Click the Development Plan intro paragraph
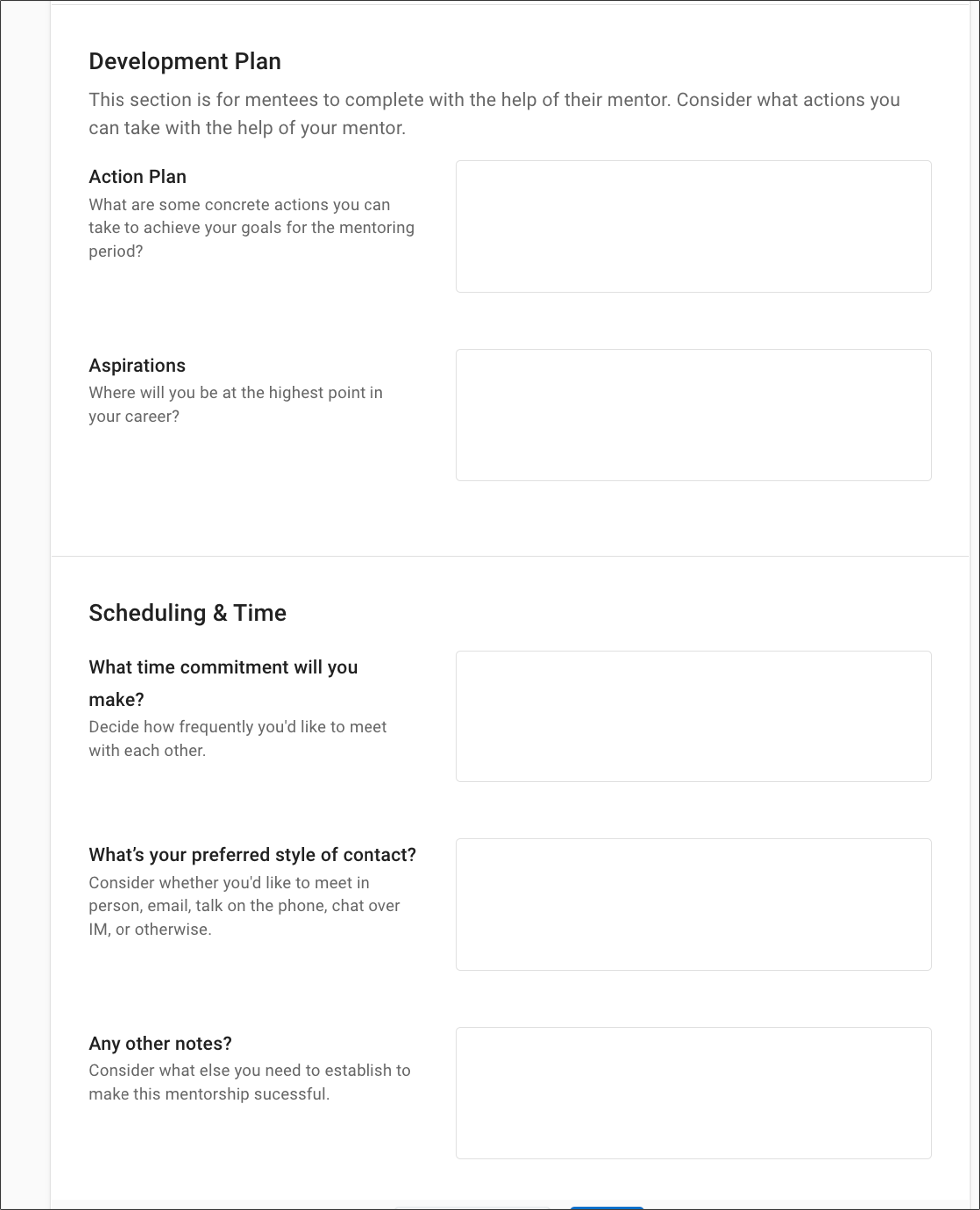This screenshot has height=1210, width=980. point(494,114)
